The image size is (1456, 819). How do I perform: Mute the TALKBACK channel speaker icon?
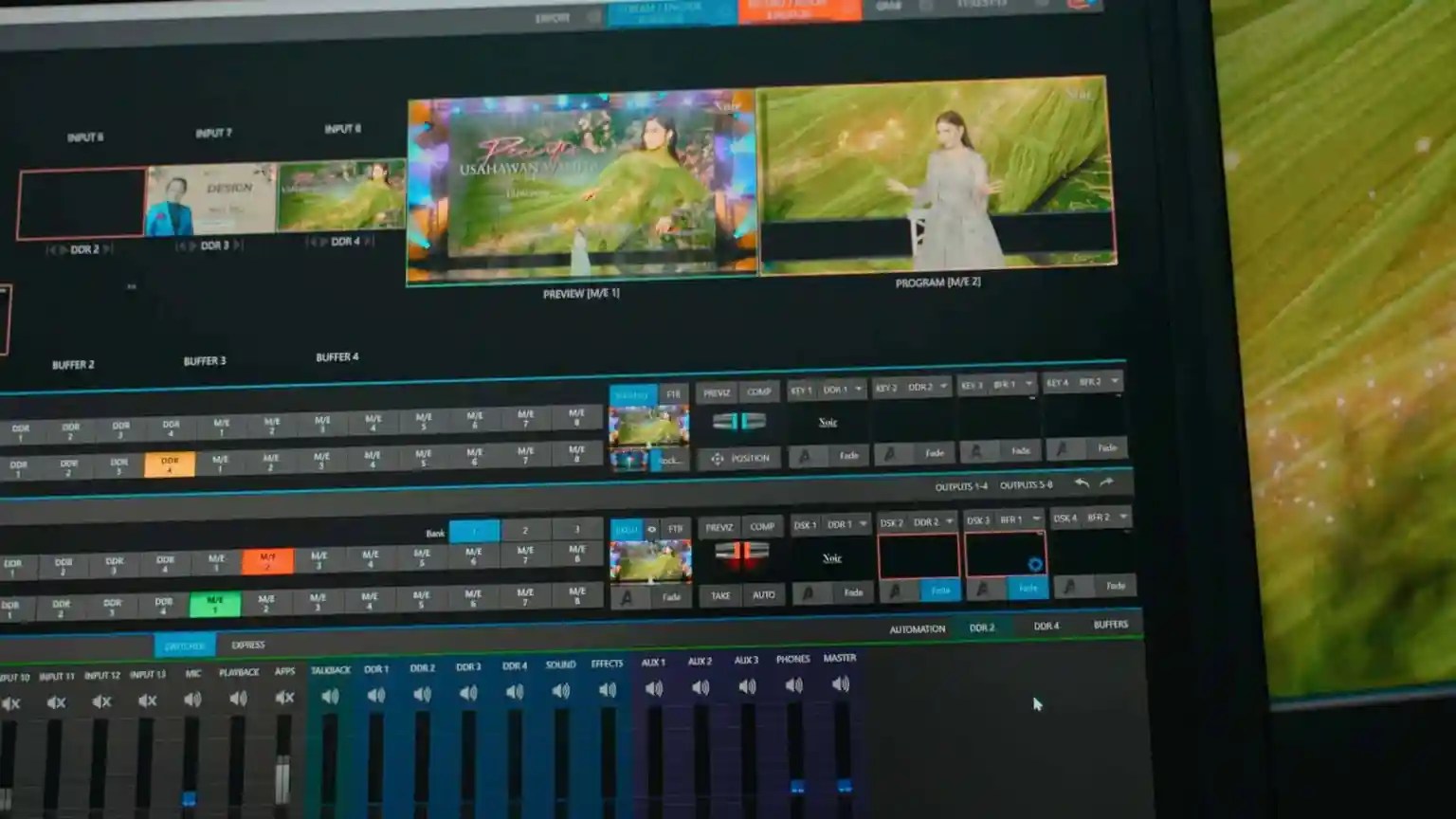[330, 697]
